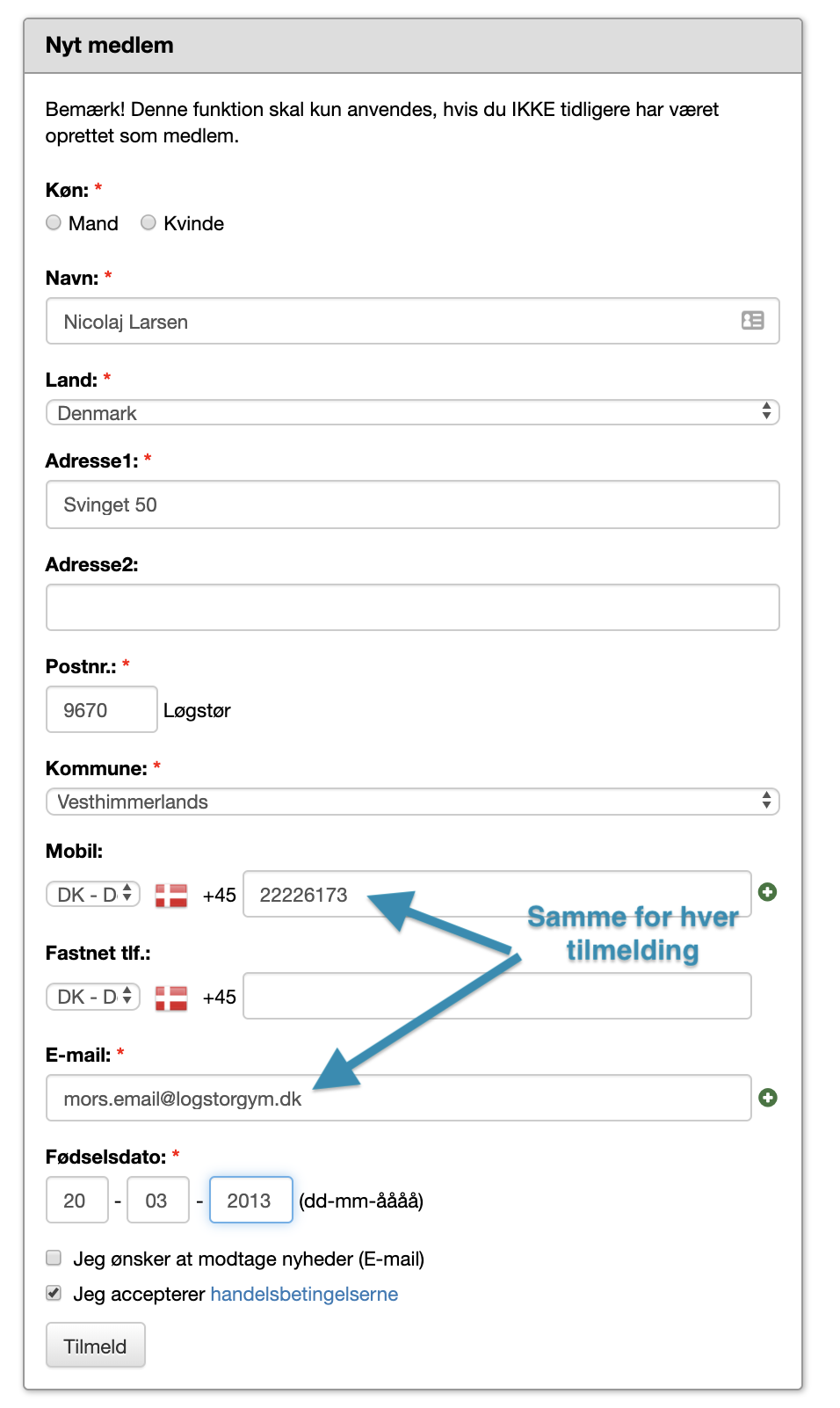The height and width of the screenshot is (1408, 840).
Task: Click the green plus icon beside E-mail
Action: [x=767, y=1098]
